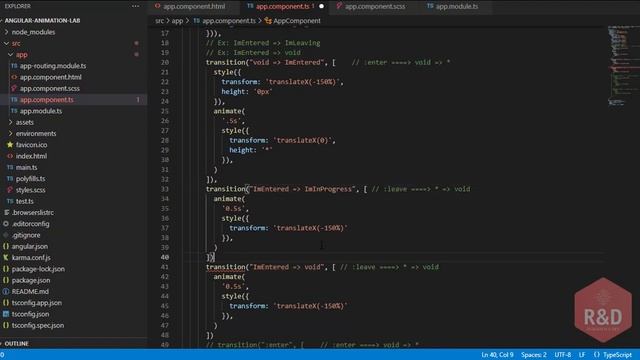The image size is (640, 360).
Task: Open karma.conf.js file
Action: (31, 258)
